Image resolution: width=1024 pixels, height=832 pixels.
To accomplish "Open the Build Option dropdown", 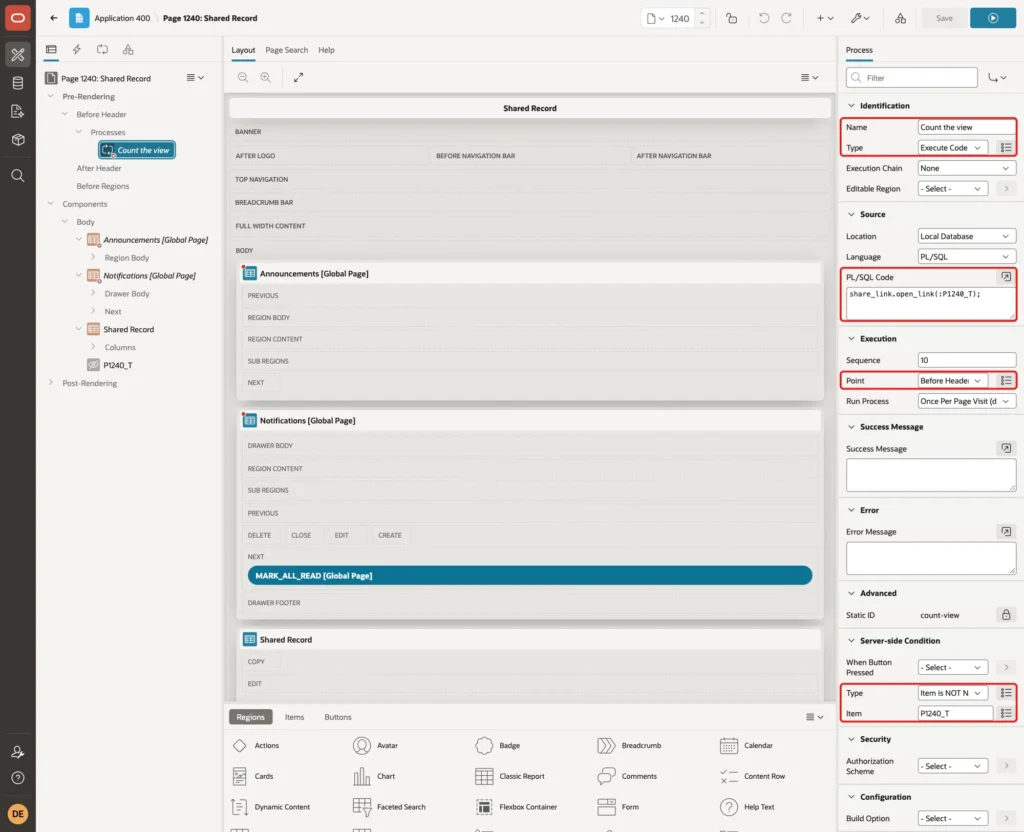I will (x=952, y=818).
